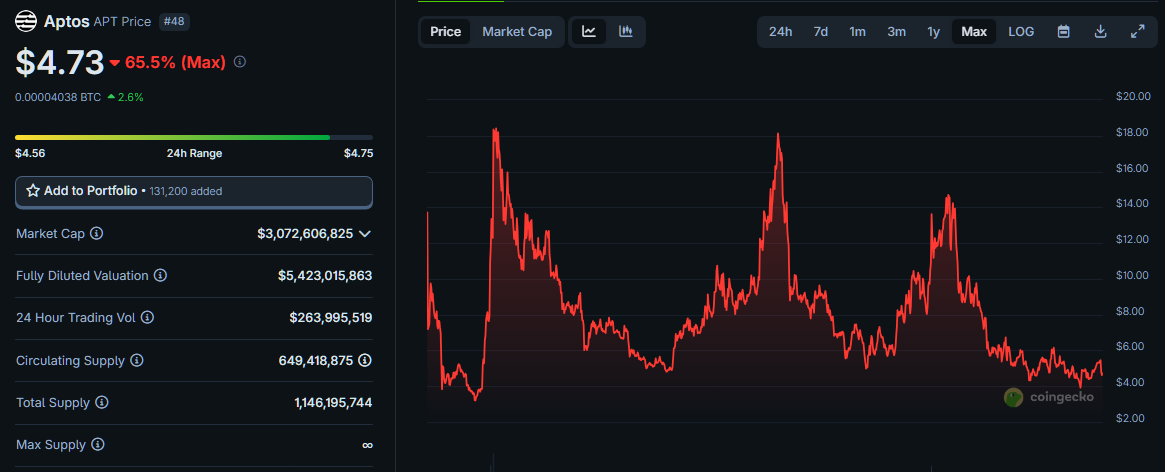Click Add to Portfolio button

194,192
